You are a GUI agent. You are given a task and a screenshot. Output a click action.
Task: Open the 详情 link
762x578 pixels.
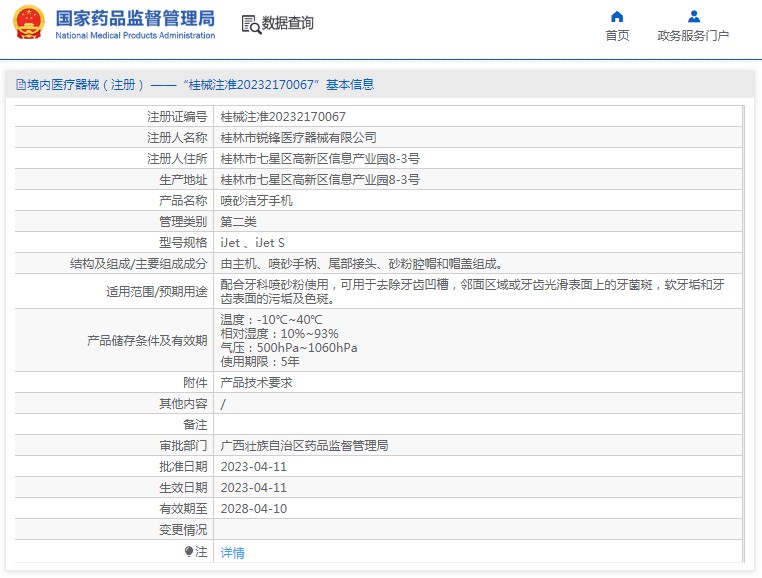tap(232, 553)
